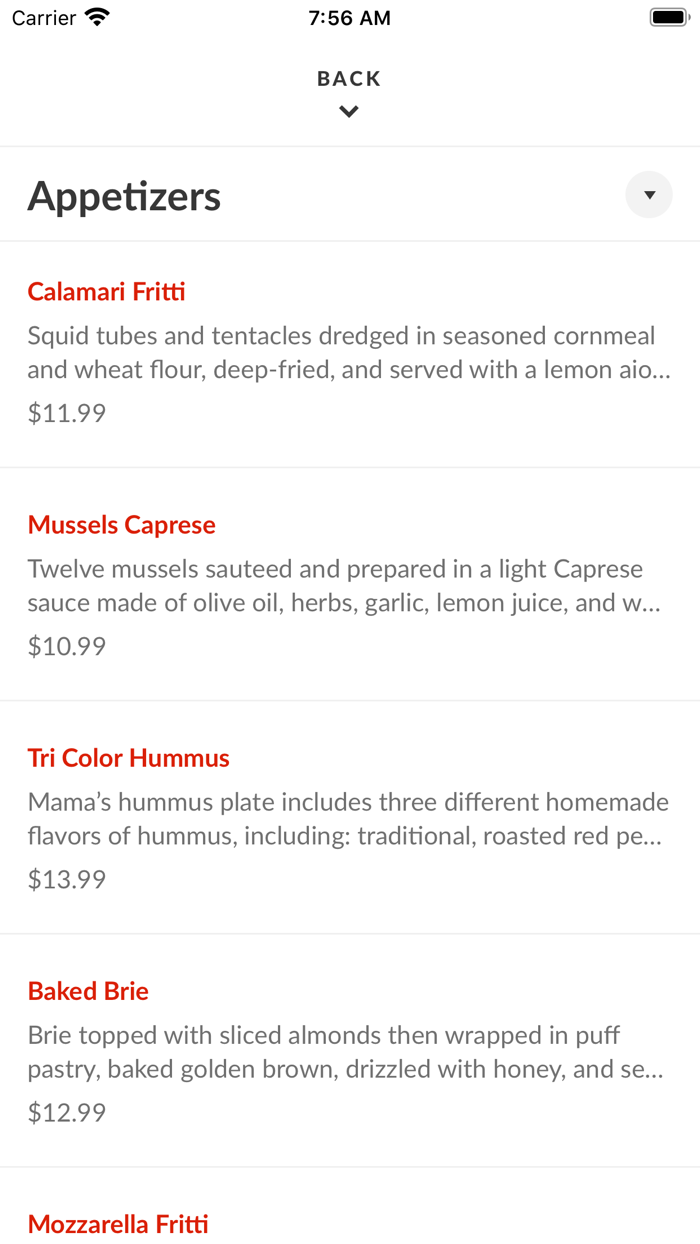700x1244 pixels.
Task: Tap the circular arrow next to Appetizers
Action: coord(648,194)
